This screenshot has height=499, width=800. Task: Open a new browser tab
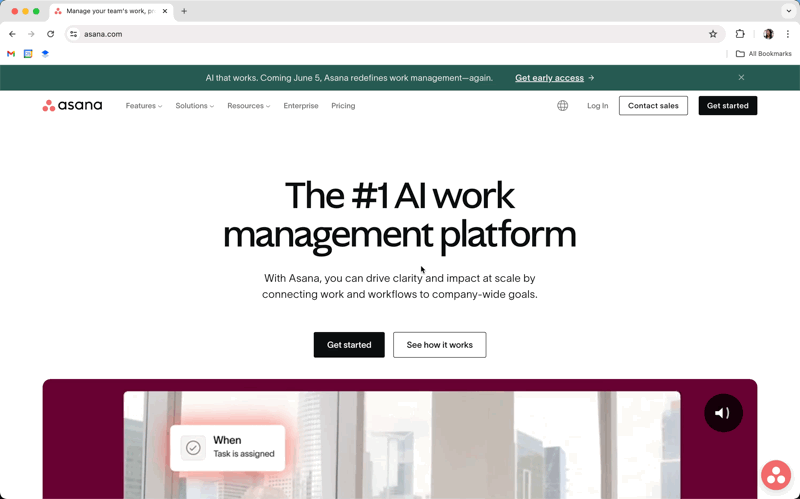(184, 11)
